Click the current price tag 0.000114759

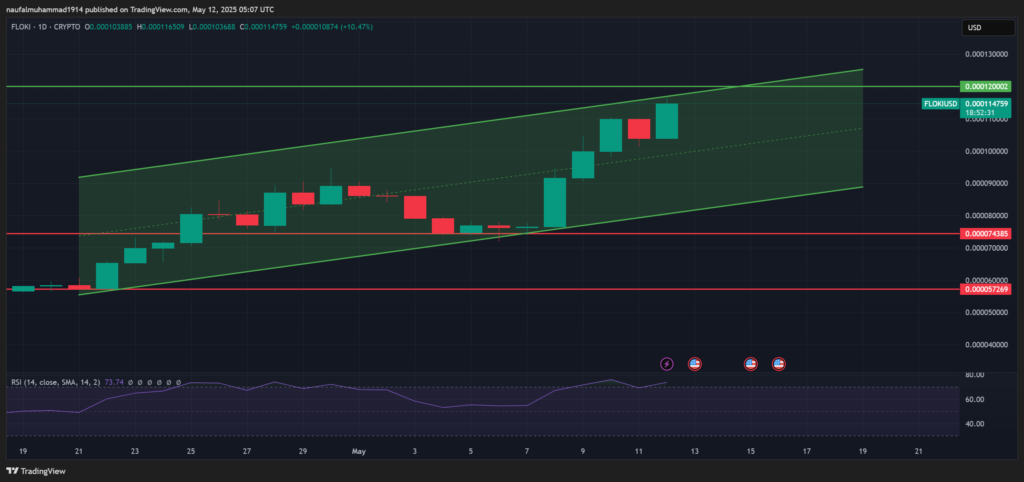pyautogui.click(x=987, y=104)
